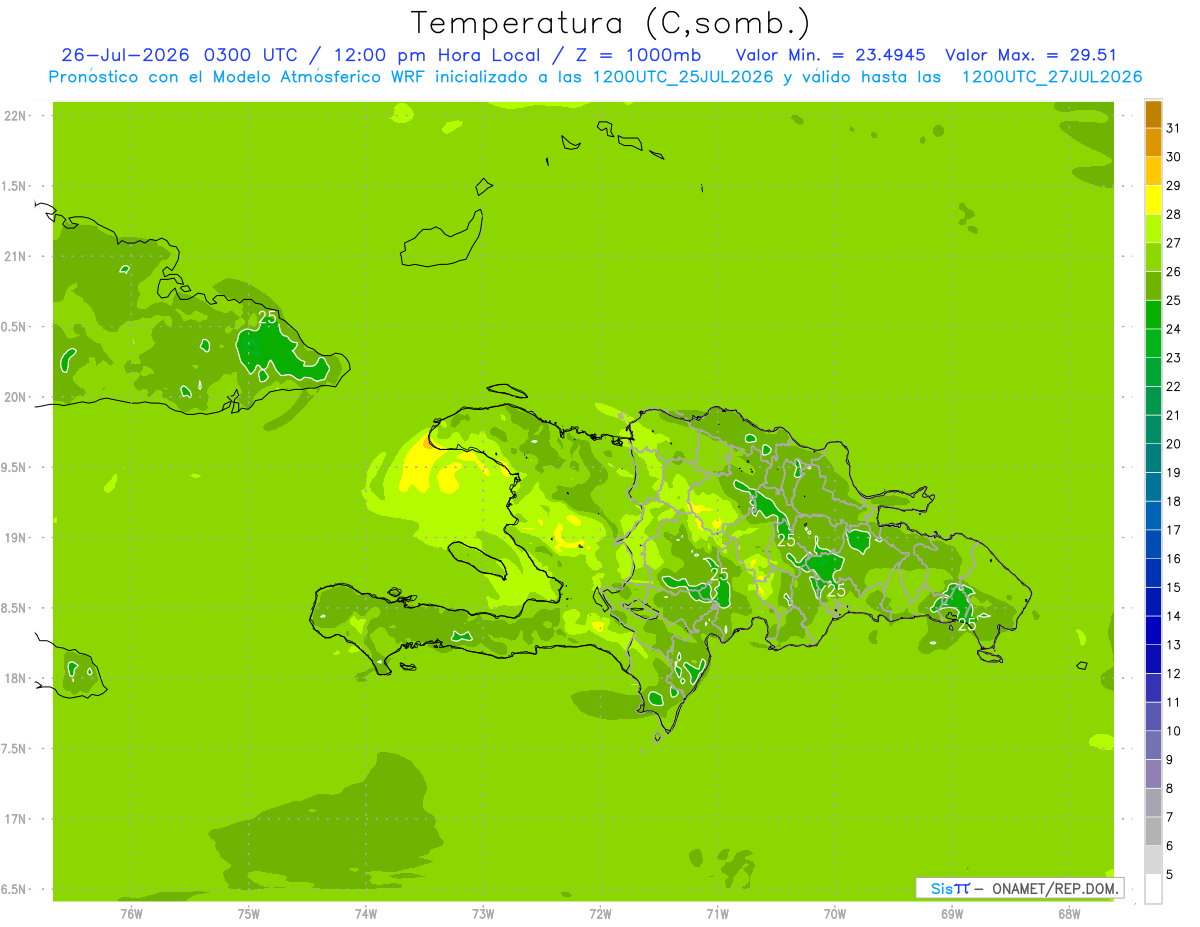Click the colorbar value label '20'
Viewport: 1200px width, 927px height.
pyautogui.click(x=1174, y=444)
